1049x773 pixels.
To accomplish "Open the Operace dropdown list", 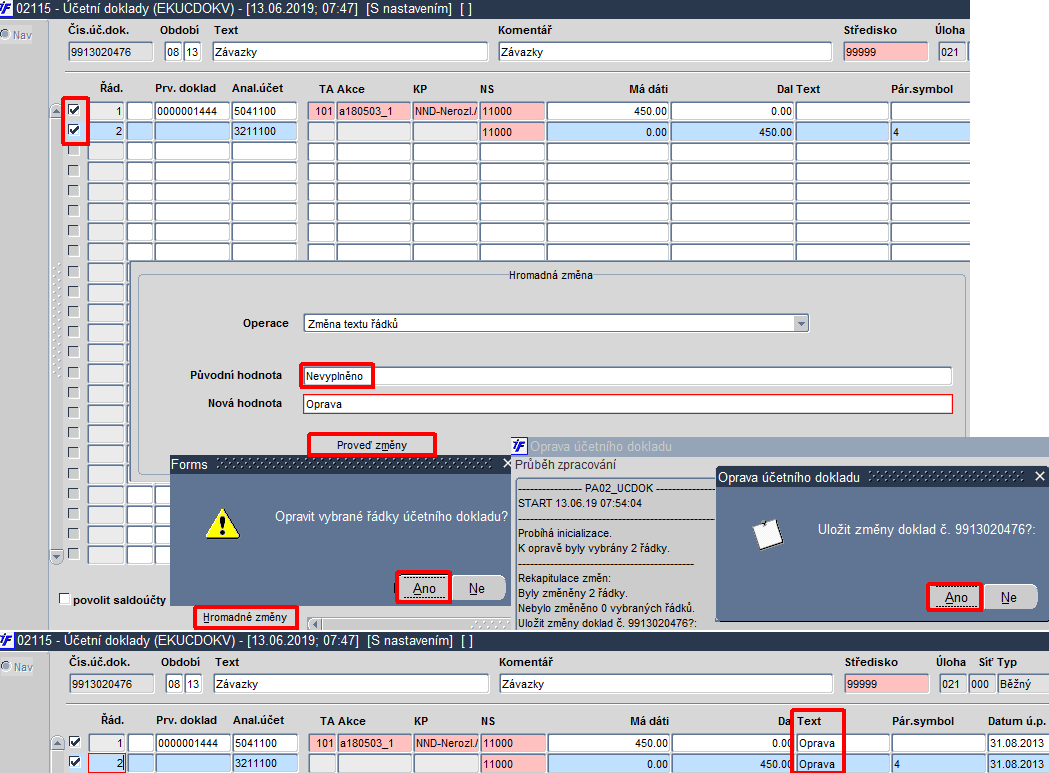I will click(x=801, y=324).
